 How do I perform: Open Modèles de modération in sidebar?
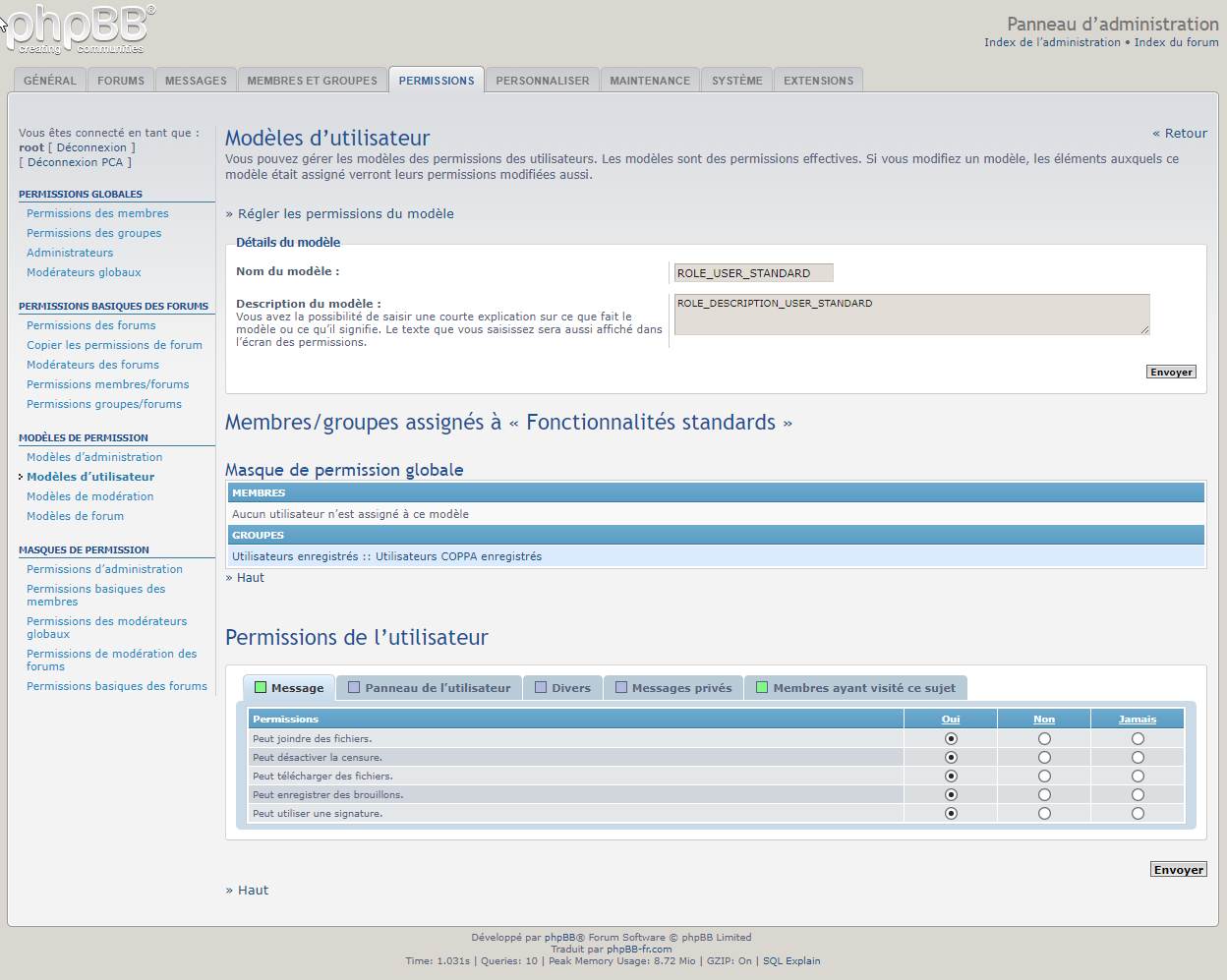(x=89, y=496)
